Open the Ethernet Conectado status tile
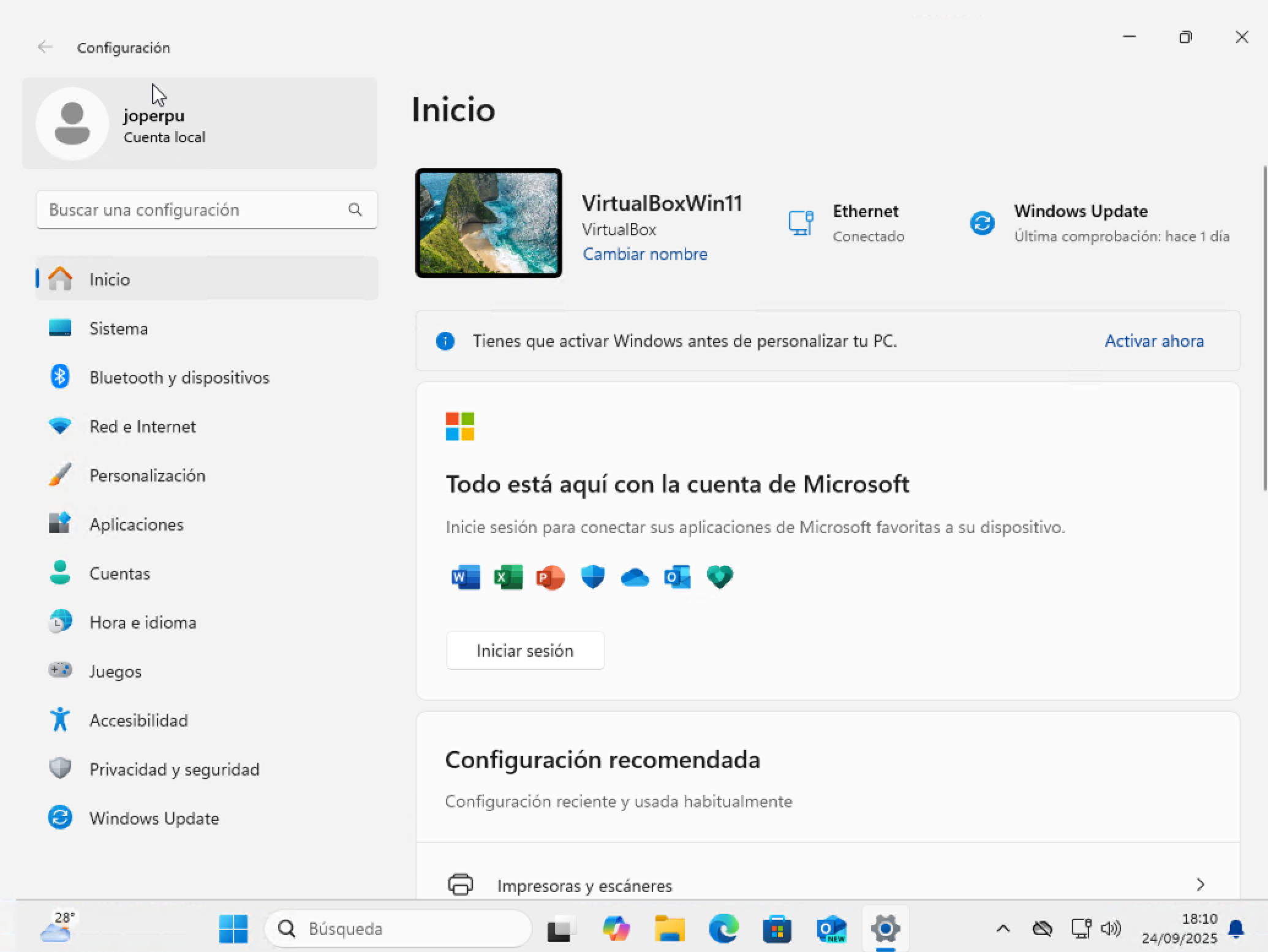Viewport: 1268px width, 952px height. coord(847,223)
